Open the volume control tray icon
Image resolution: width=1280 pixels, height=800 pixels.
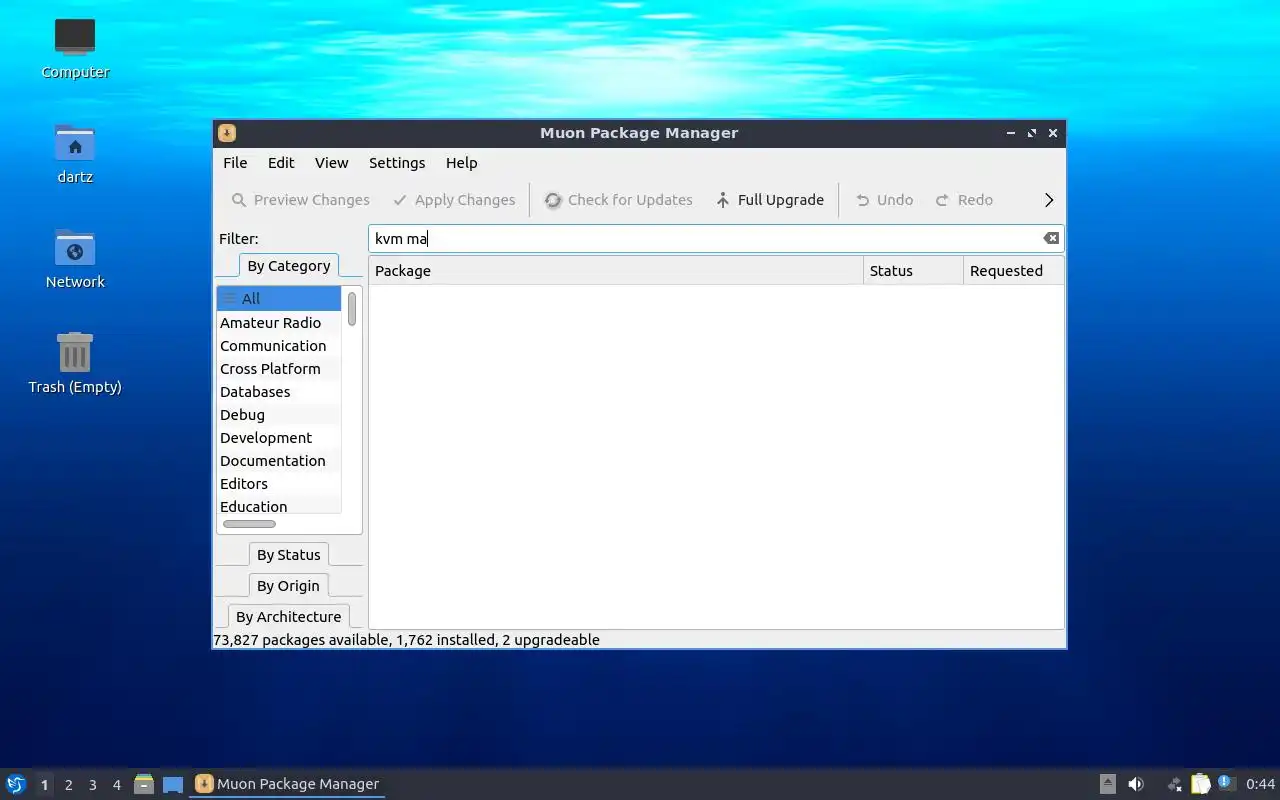(x=1136, y=784)
